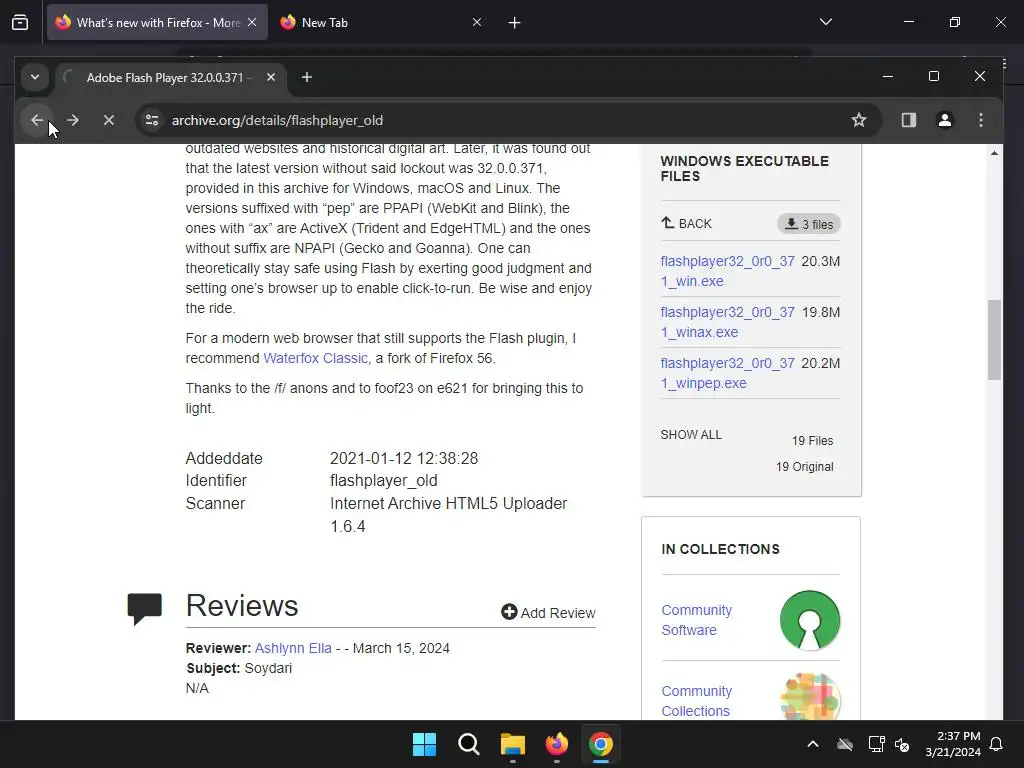Image resolution: width=1024 pixels, height=768 pixels.
Task: Open the Chrome profile avatar icon
Action: pyautogui.click(x=944, y=120)
